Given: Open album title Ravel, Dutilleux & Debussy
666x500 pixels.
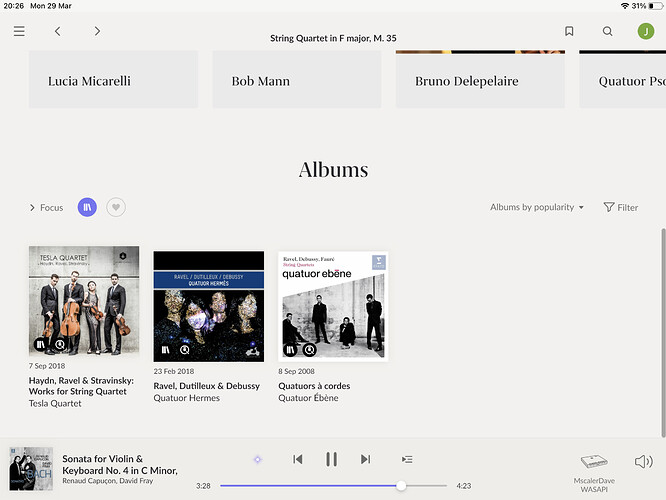Looking at the screenshot, I should coord(206,386).
